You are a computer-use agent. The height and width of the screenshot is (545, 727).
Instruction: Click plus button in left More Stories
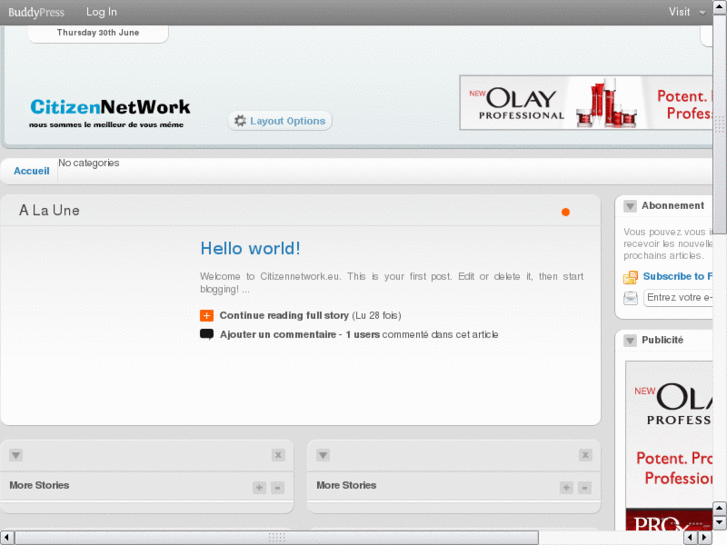259,487
